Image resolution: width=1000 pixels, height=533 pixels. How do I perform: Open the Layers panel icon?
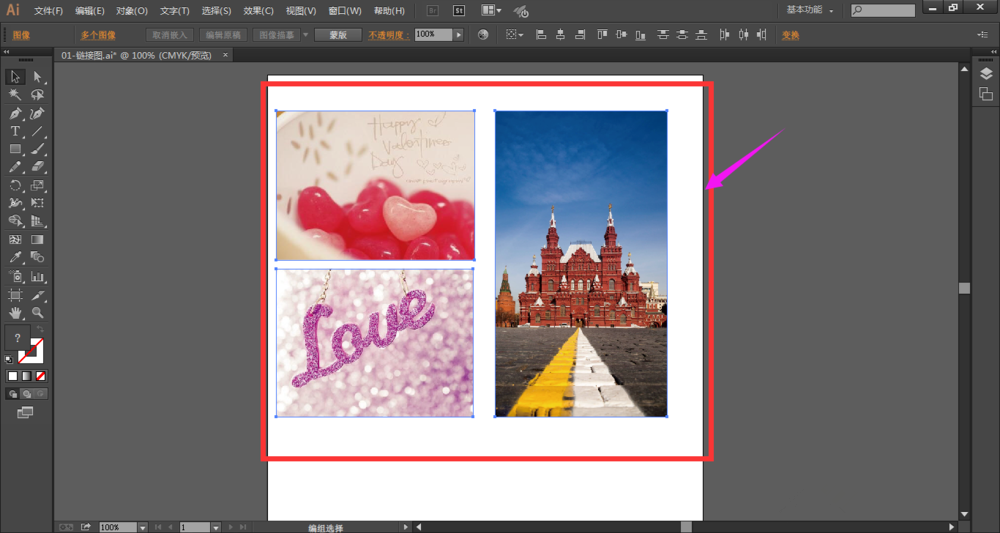(985, 73)
